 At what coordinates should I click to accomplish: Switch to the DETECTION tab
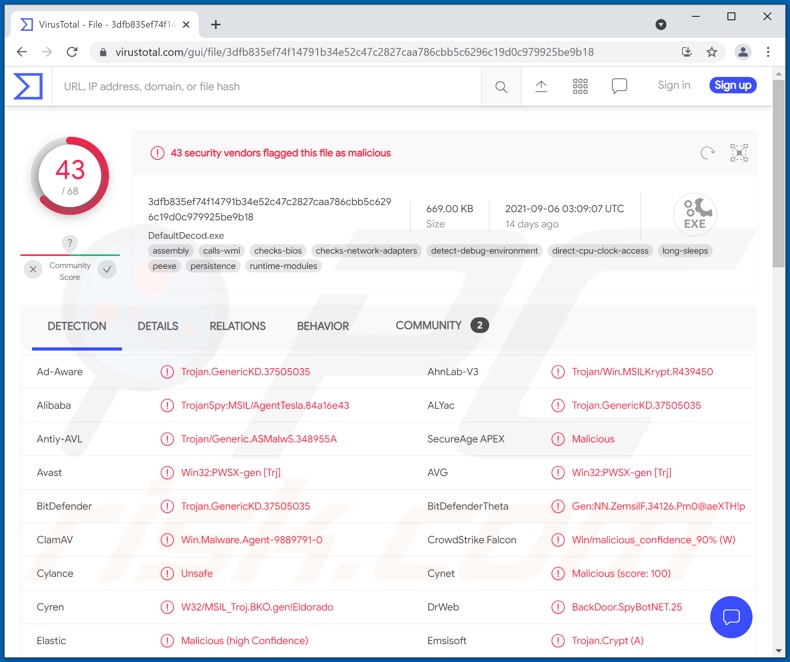tap(77, 326)
